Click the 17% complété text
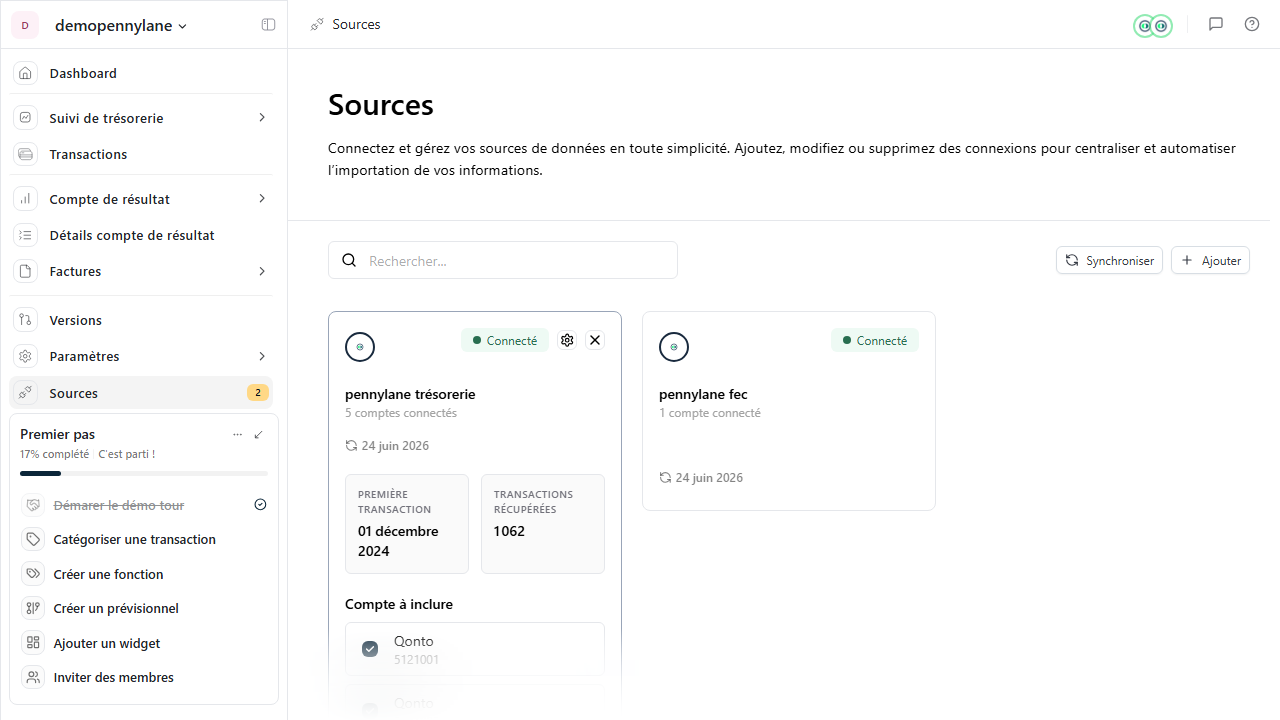This screenshot has width=1280, height=720. (x=54, y=454)
